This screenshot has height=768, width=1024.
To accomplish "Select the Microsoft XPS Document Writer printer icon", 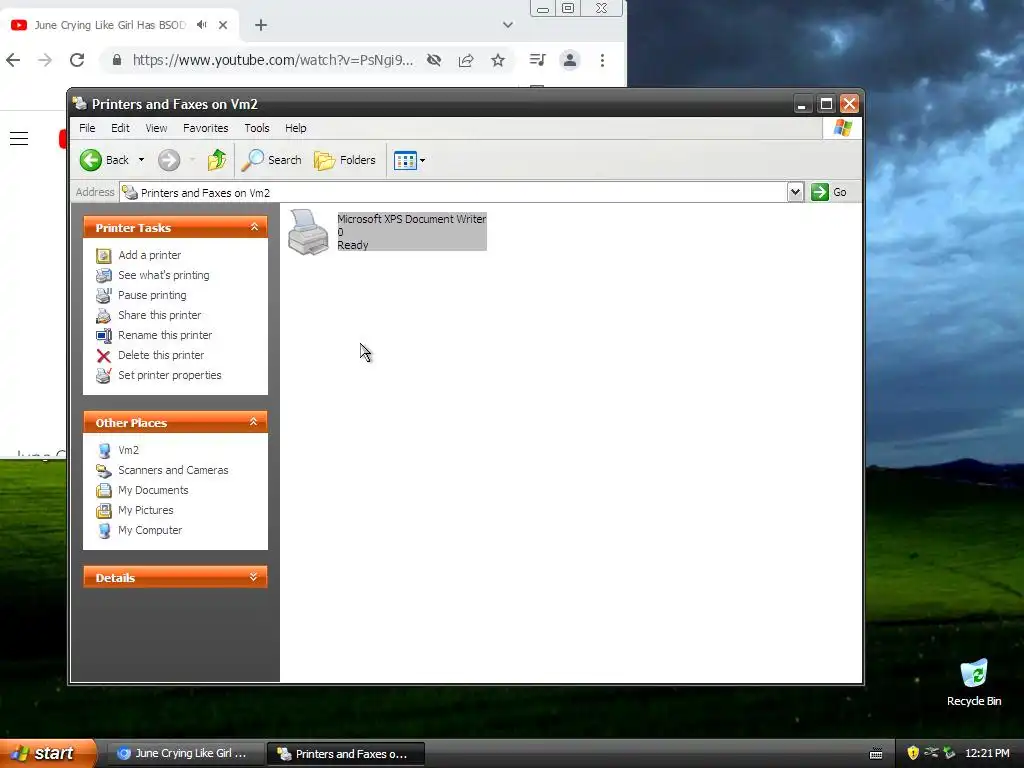I will coord(308,232).
